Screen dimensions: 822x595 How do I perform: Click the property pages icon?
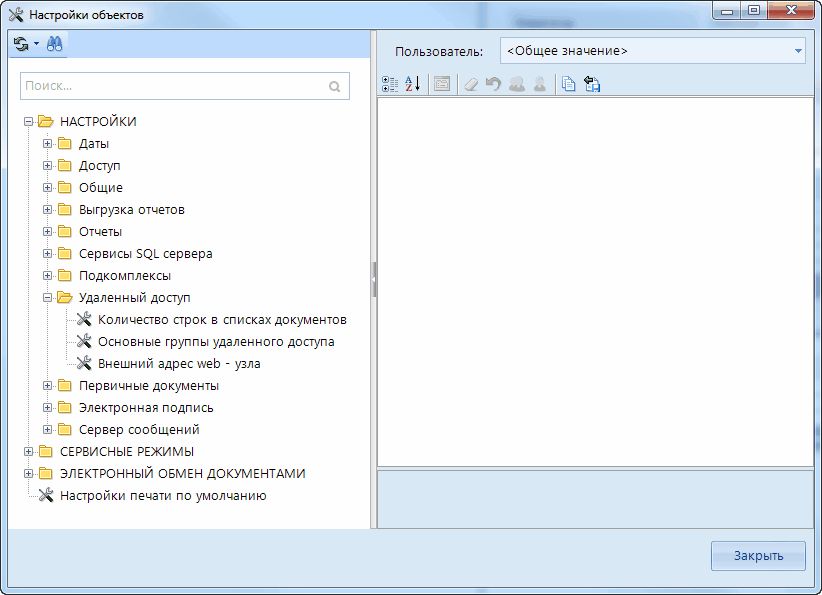(441, 85)
